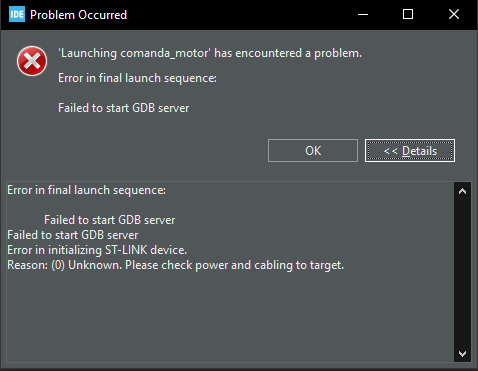The width and height of the screenshot is (478, 371).
Task: Click the unindented "Failed to start GDB server" details line
Action: point(73,235)
